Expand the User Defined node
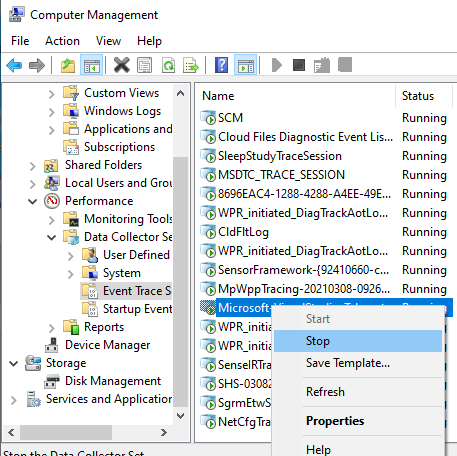The image size is (457, 456). pos(70,256)
